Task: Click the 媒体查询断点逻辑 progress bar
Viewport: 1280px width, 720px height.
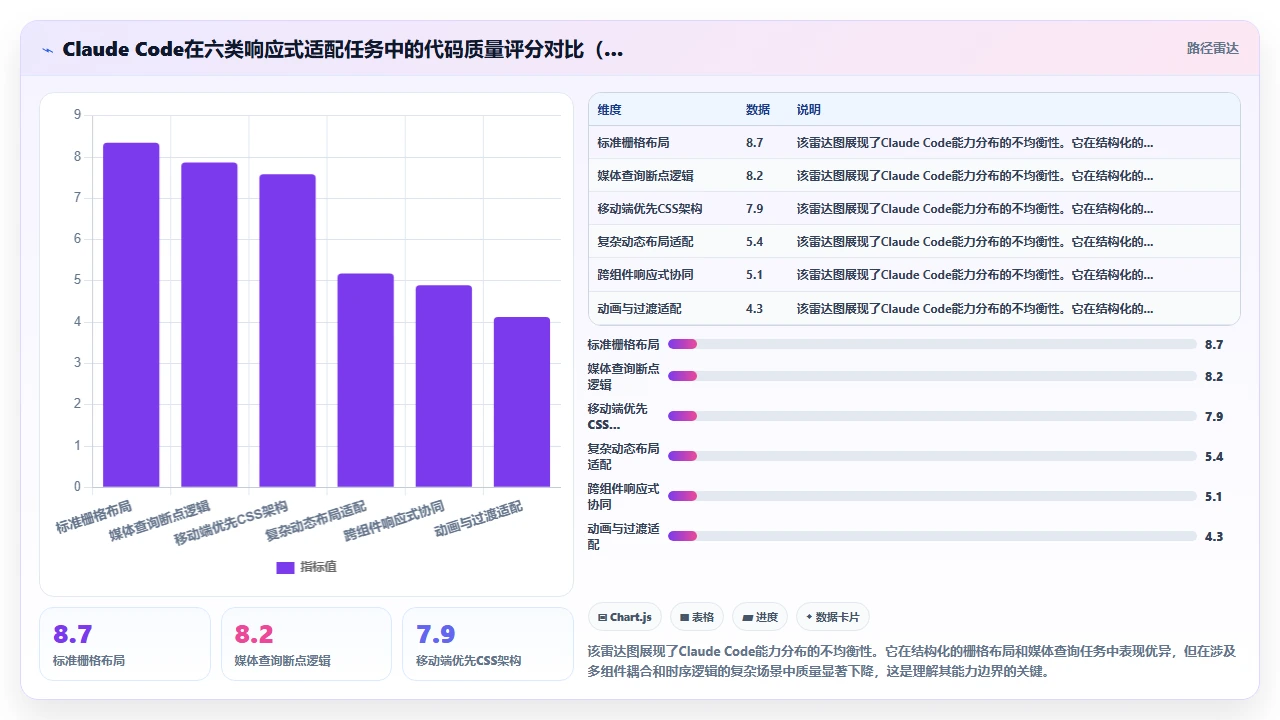Action: (x=932, y=376)
